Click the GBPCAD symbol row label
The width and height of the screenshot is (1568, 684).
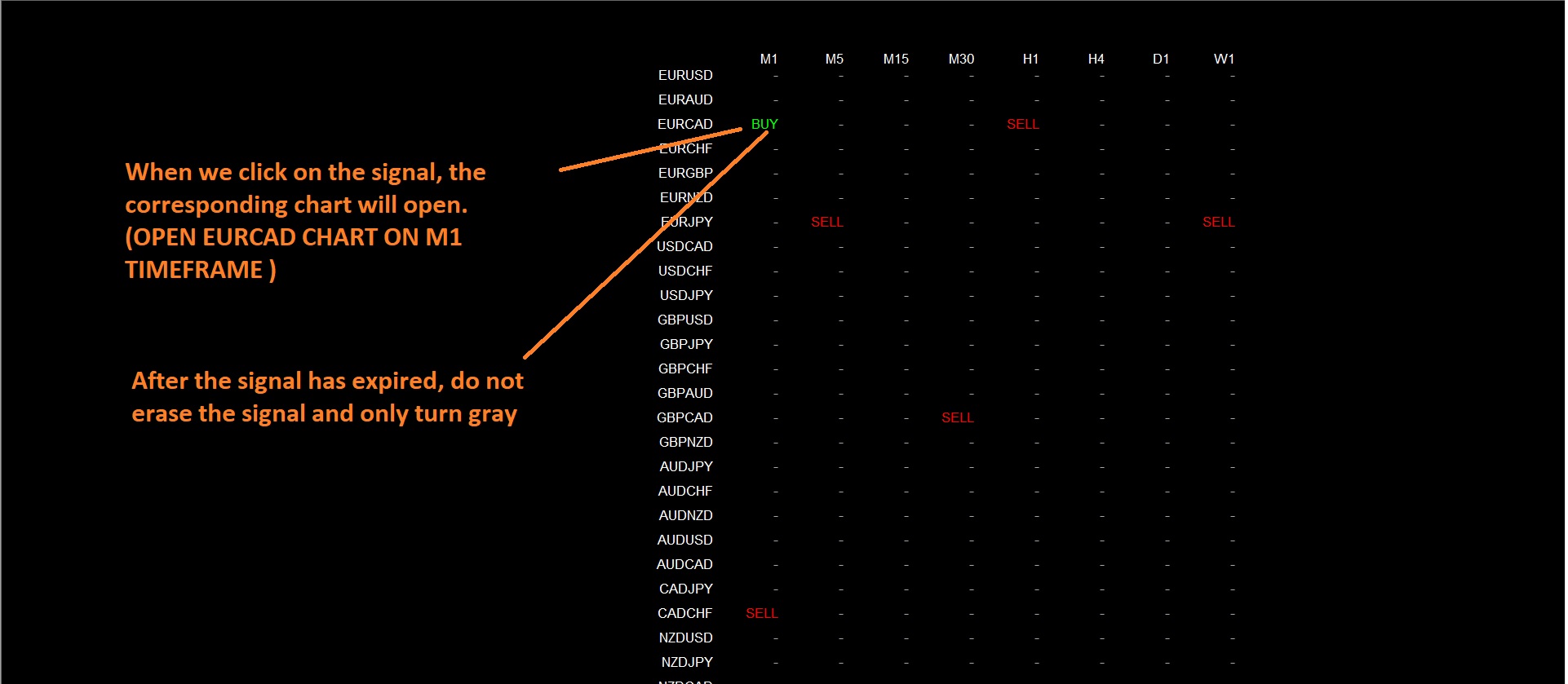(684, 417)
